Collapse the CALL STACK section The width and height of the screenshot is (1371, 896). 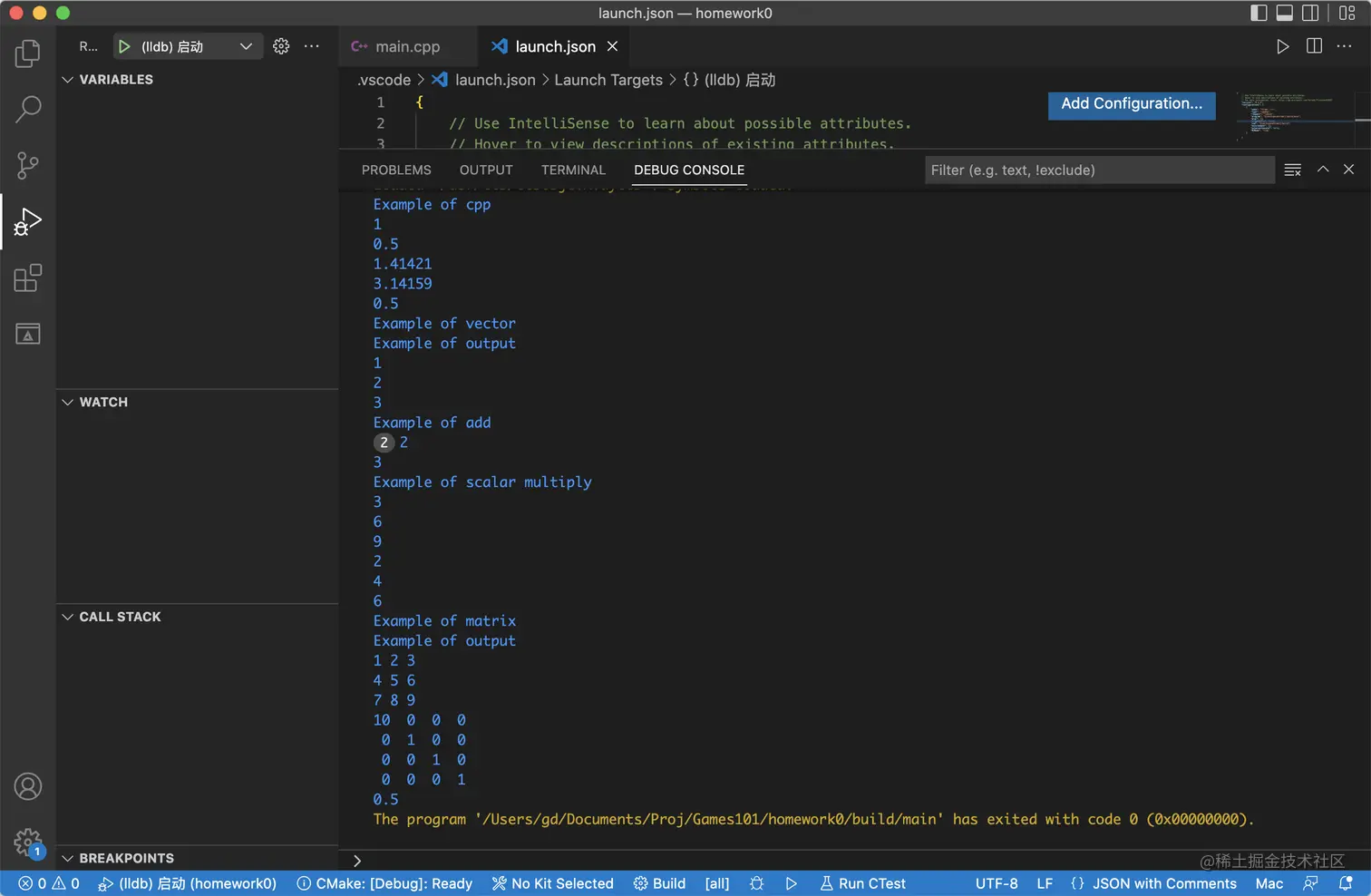tap(68, 617)
